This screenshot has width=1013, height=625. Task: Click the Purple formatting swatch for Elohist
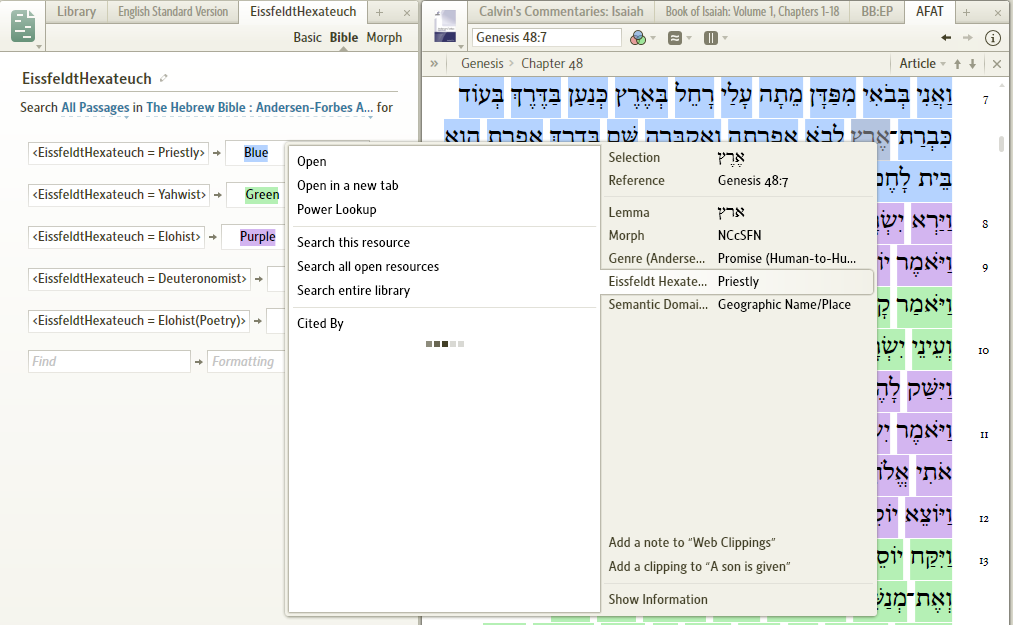[x=257, y=237]
